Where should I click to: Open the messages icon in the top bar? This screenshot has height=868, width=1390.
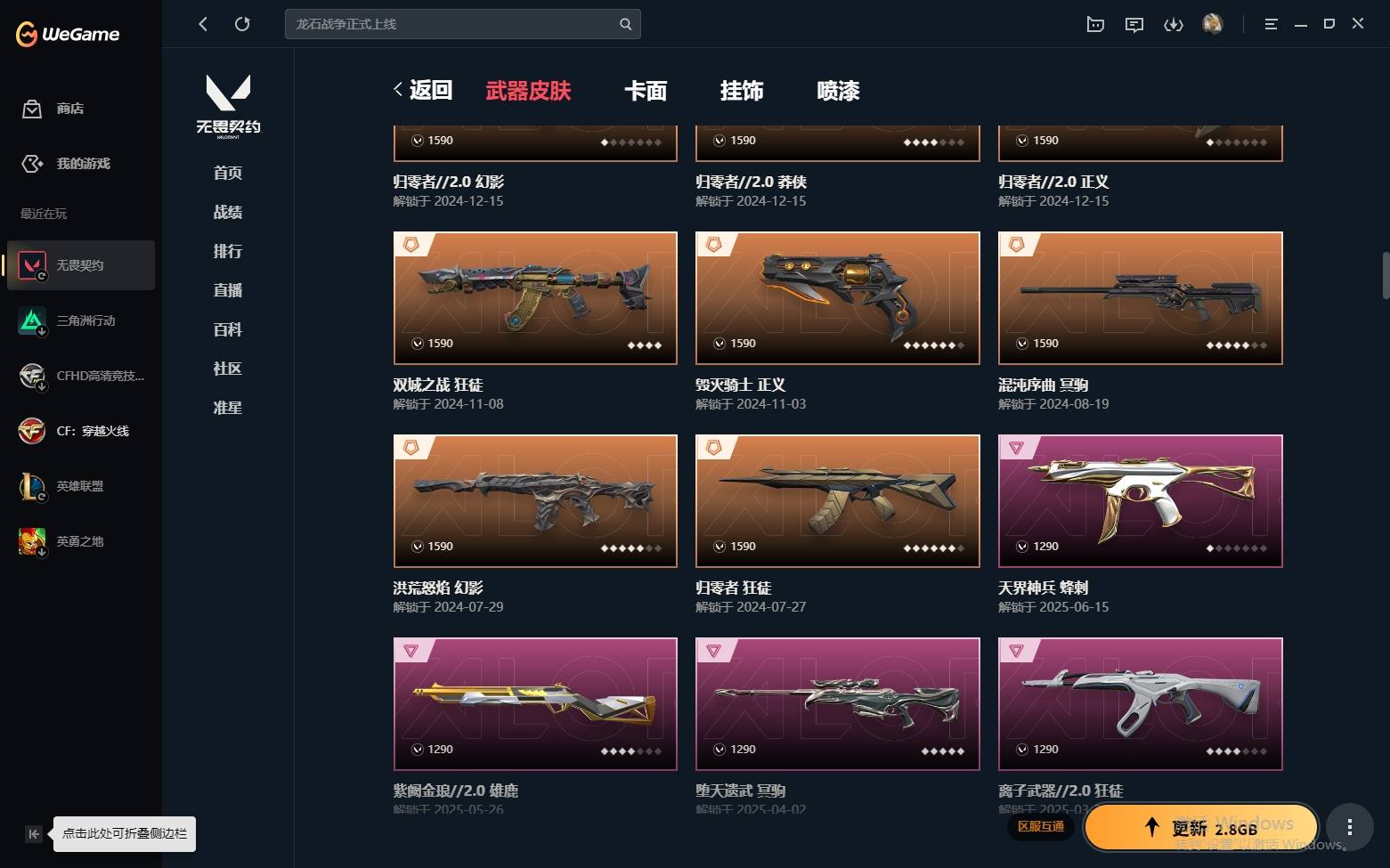tap(1134, 24)
